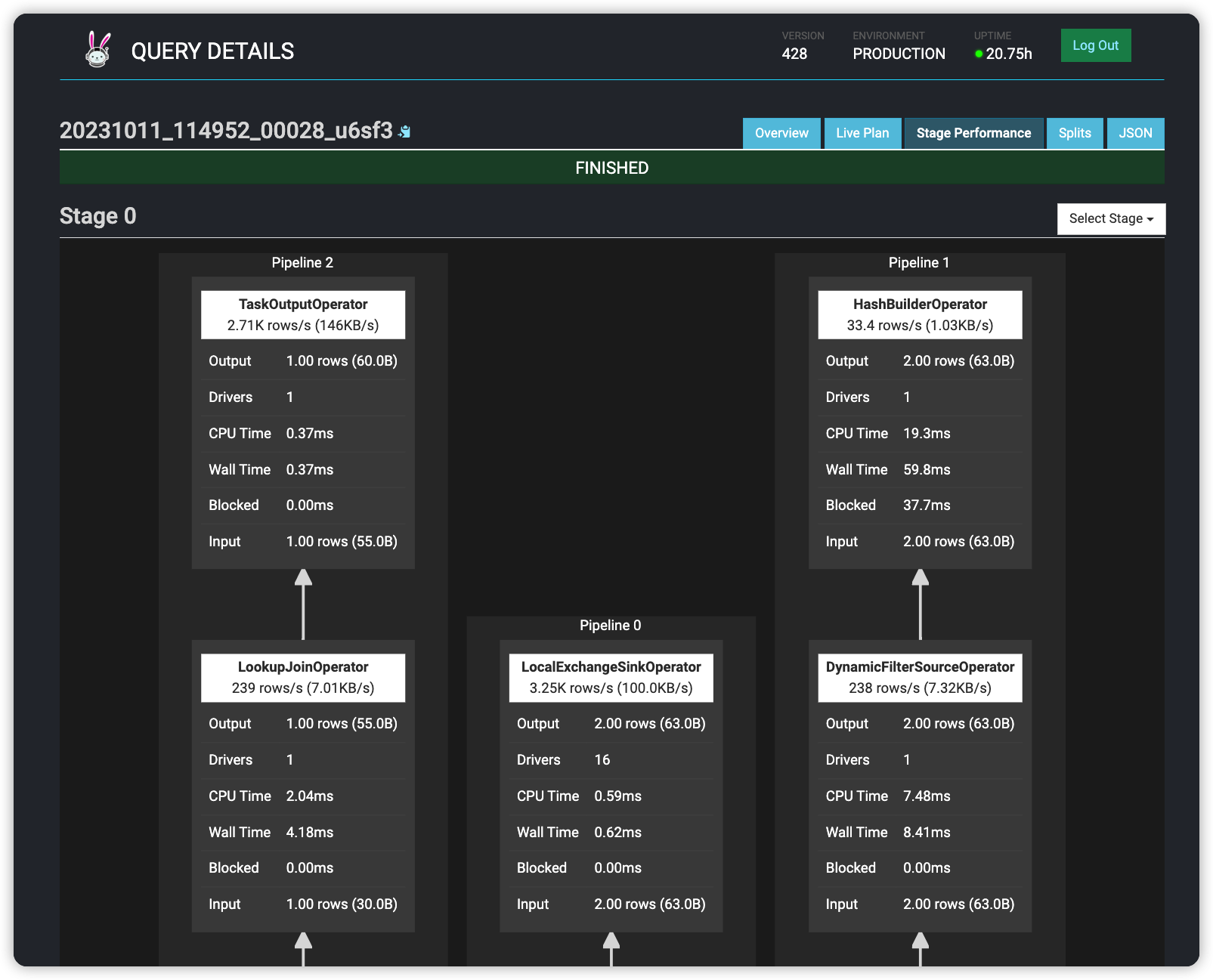This screenshot has width=1213, height=980.
Task: Click the FINISHED status bar
Action: pyautogui.click(x=611, y=168)
